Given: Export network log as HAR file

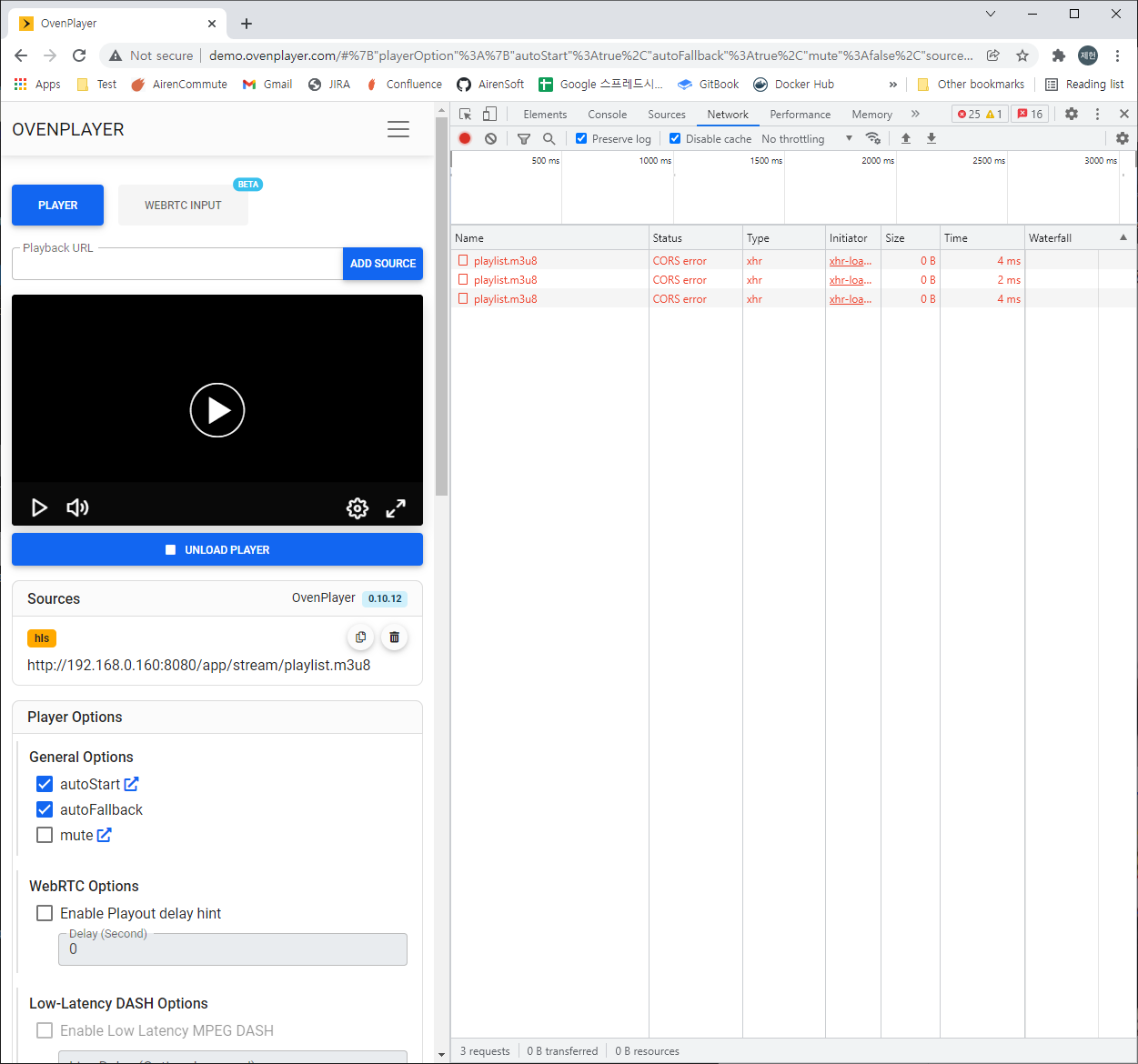Looking at the screenshot, I should click(931, 138).
